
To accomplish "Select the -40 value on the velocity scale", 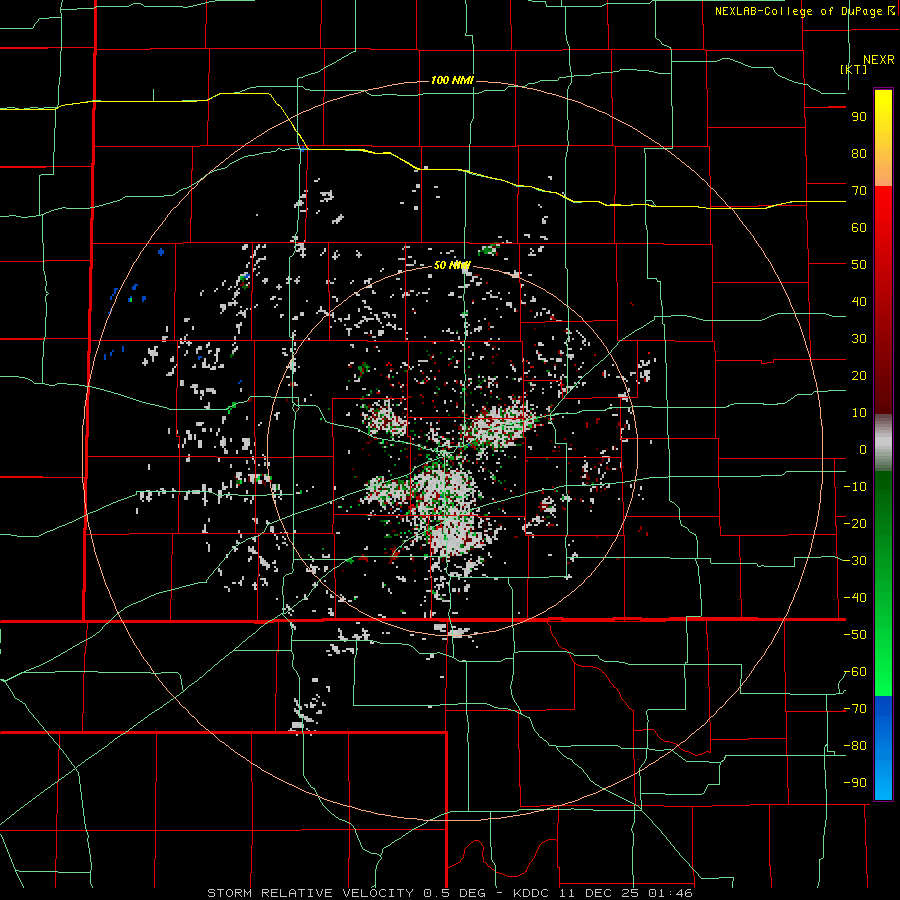I will (x=855, y=598).
